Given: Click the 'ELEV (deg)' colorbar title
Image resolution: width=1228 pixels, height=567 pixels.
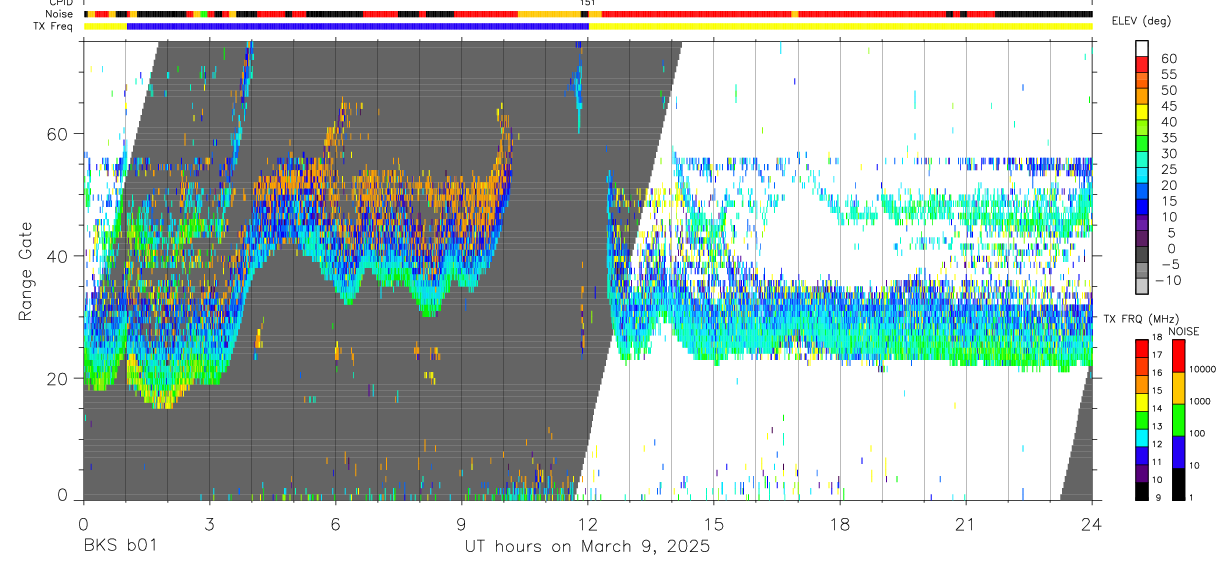Looking at the screenshot, I should click(1142, 21).
